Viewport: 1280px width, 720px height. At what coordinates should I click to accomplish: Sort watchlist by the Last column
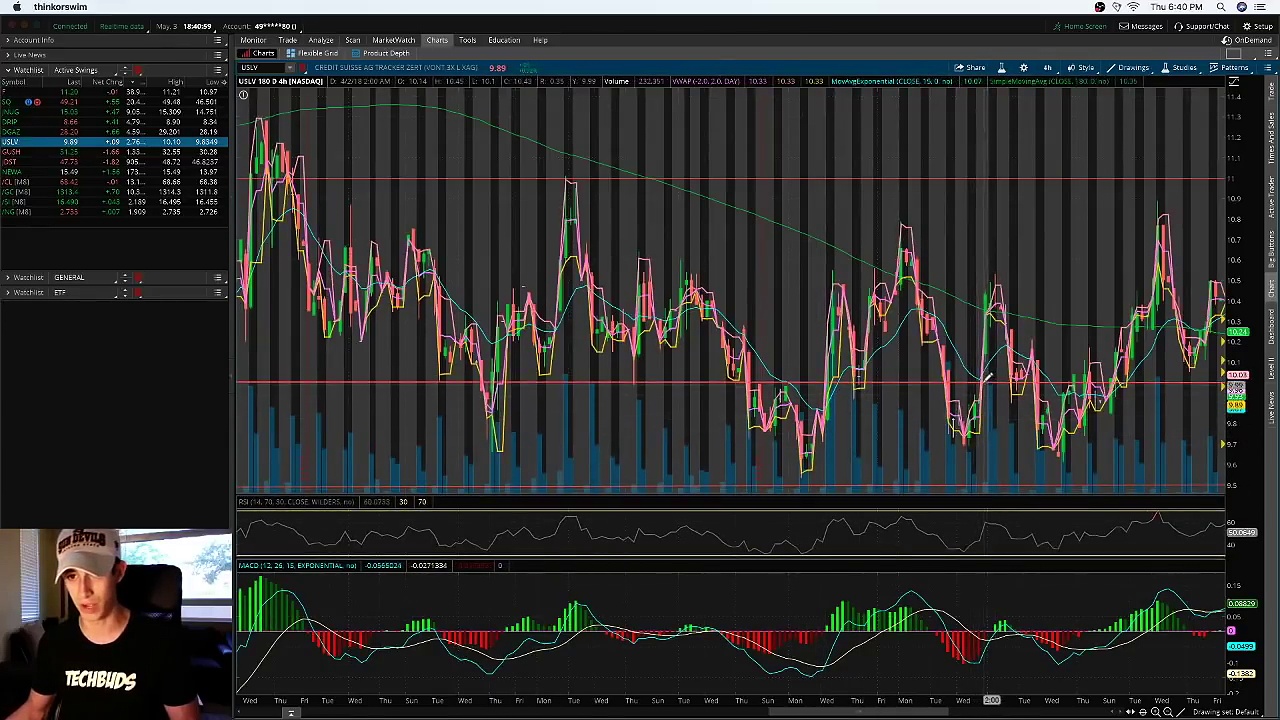coord(72,82)
